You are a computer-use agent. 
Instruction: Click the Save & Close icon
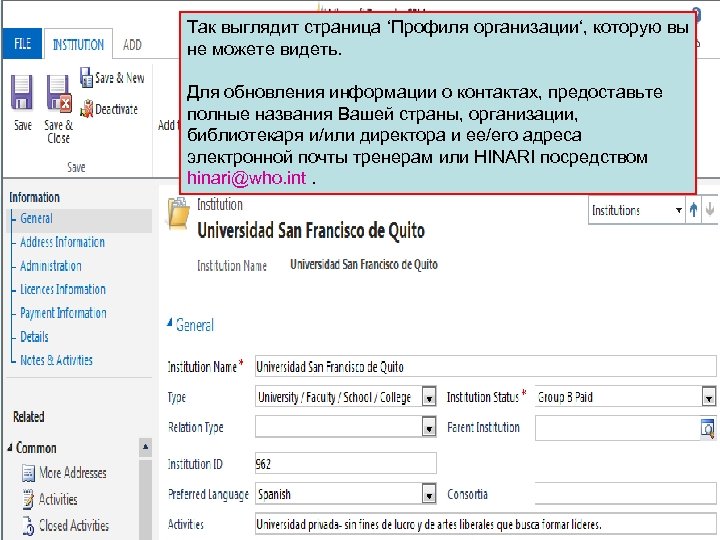59,94
